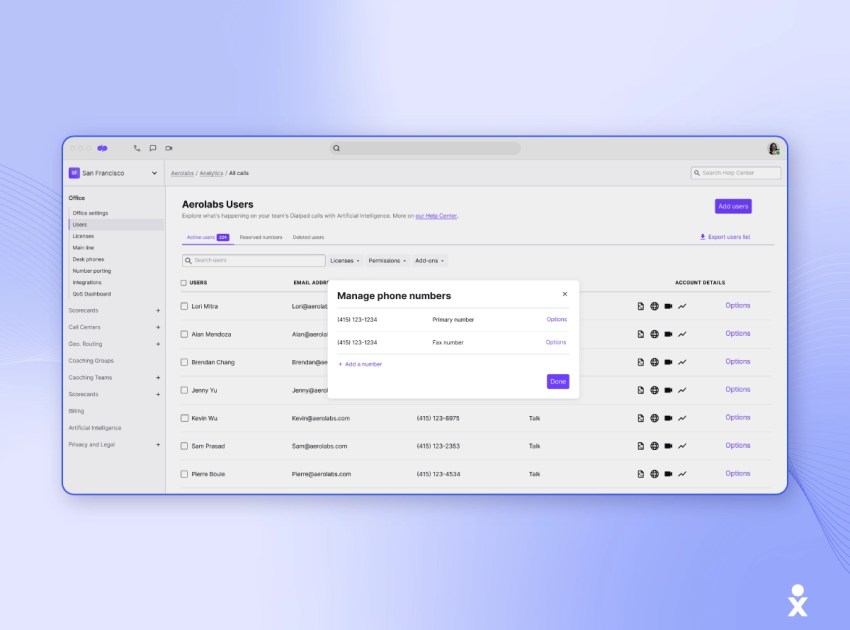
Task: Open the video icon in Jenny Yu's account details
Action: [668, 389]
